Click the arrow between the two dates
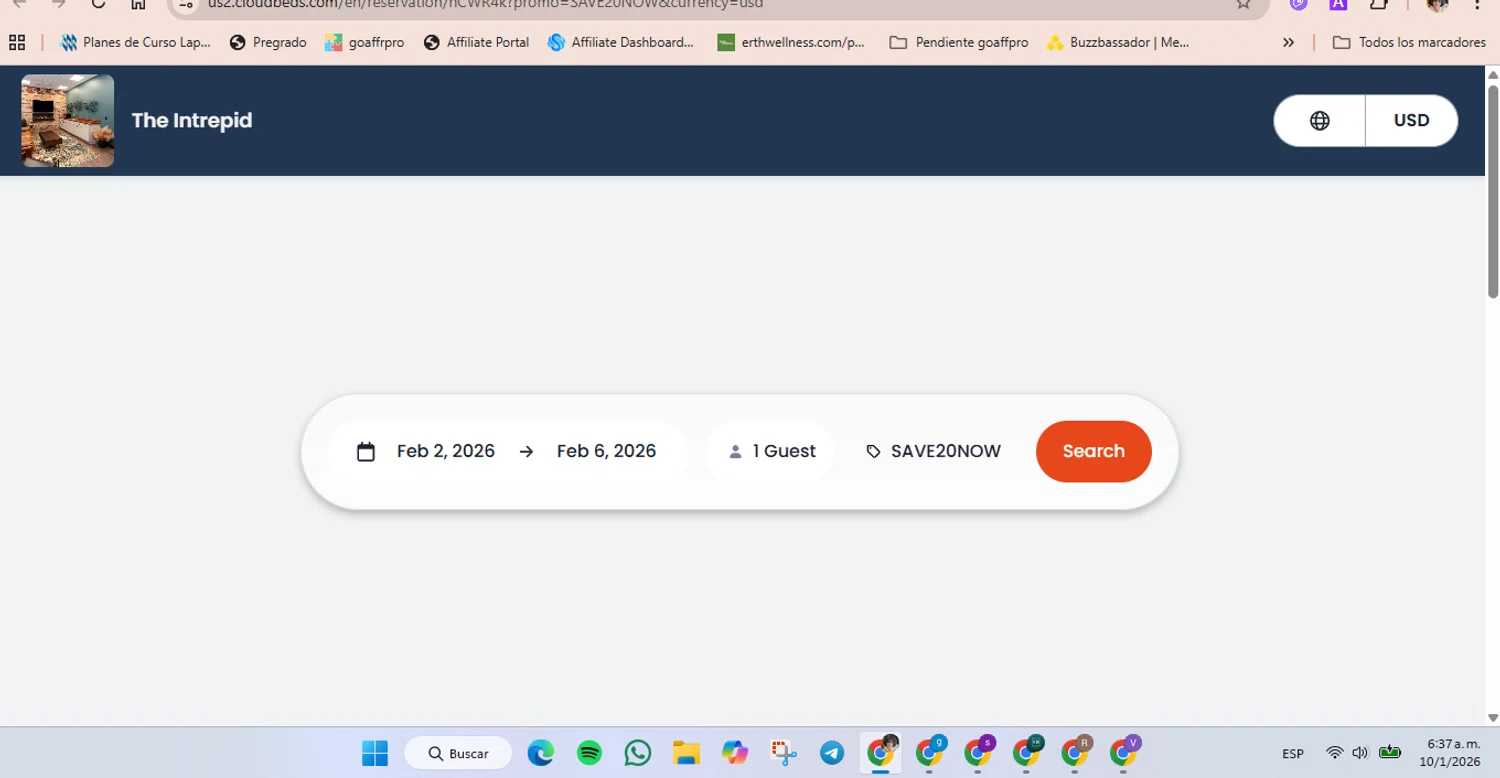 tap(526, 452)
